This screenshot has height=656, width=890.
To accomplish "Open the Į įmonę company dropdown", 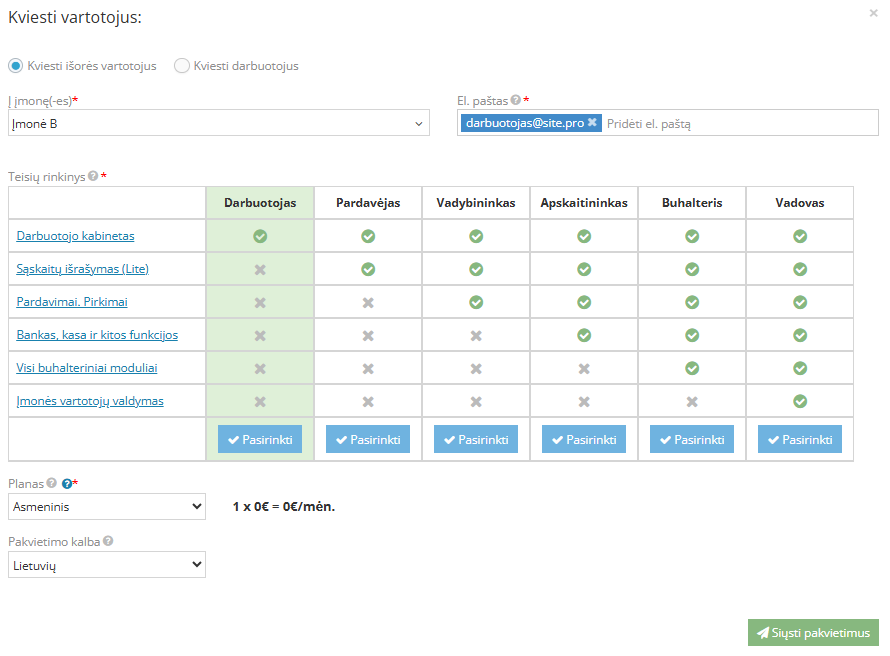I will (218, 124).
